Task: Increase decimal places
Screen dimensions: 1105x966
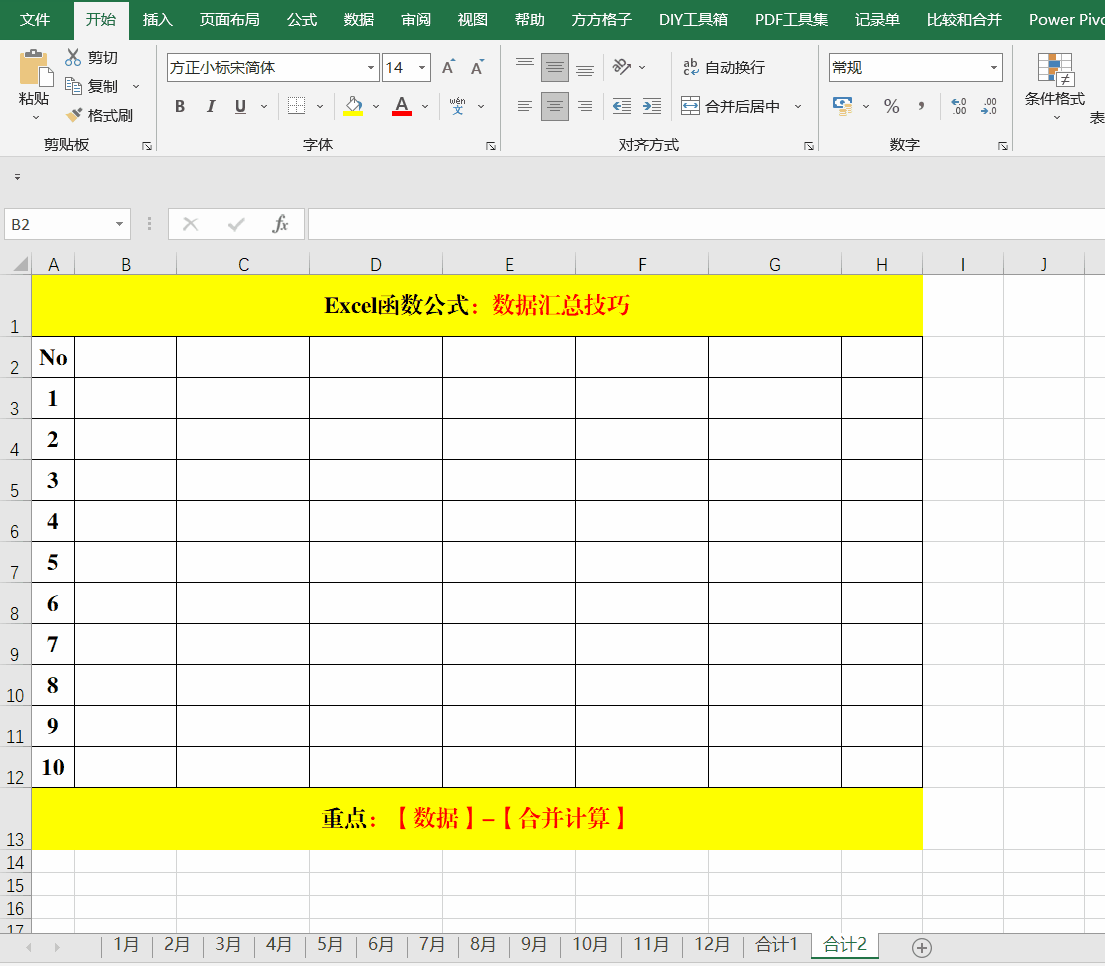Action: (958, 106)
